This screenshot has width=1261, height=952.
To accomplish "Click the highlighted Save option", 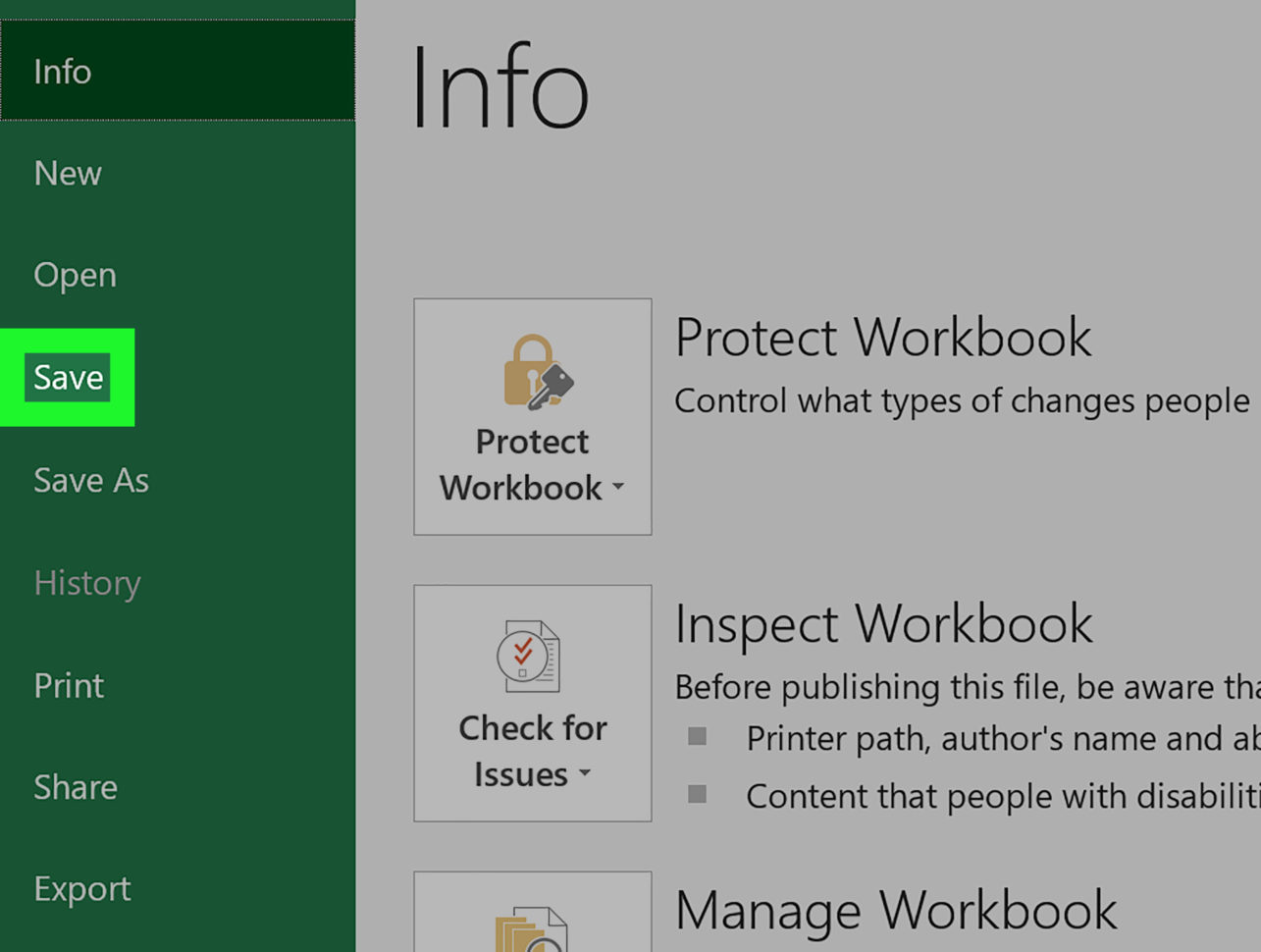I will coord(68,377).
